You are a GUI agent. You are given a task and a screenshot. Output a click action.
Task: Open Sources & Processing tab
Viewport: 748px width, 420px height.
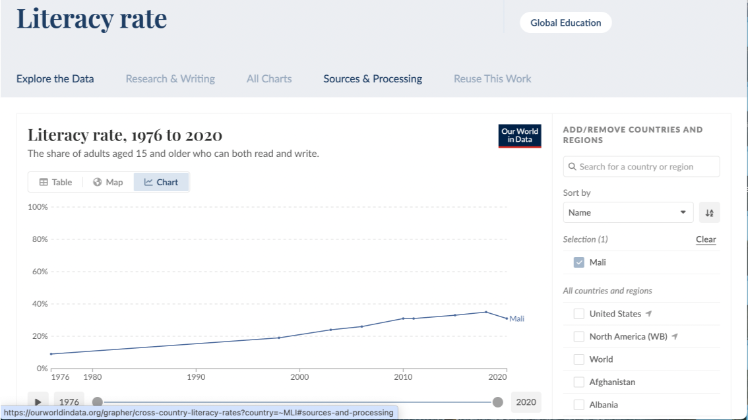pyautogui.click(x=372, y=79)
